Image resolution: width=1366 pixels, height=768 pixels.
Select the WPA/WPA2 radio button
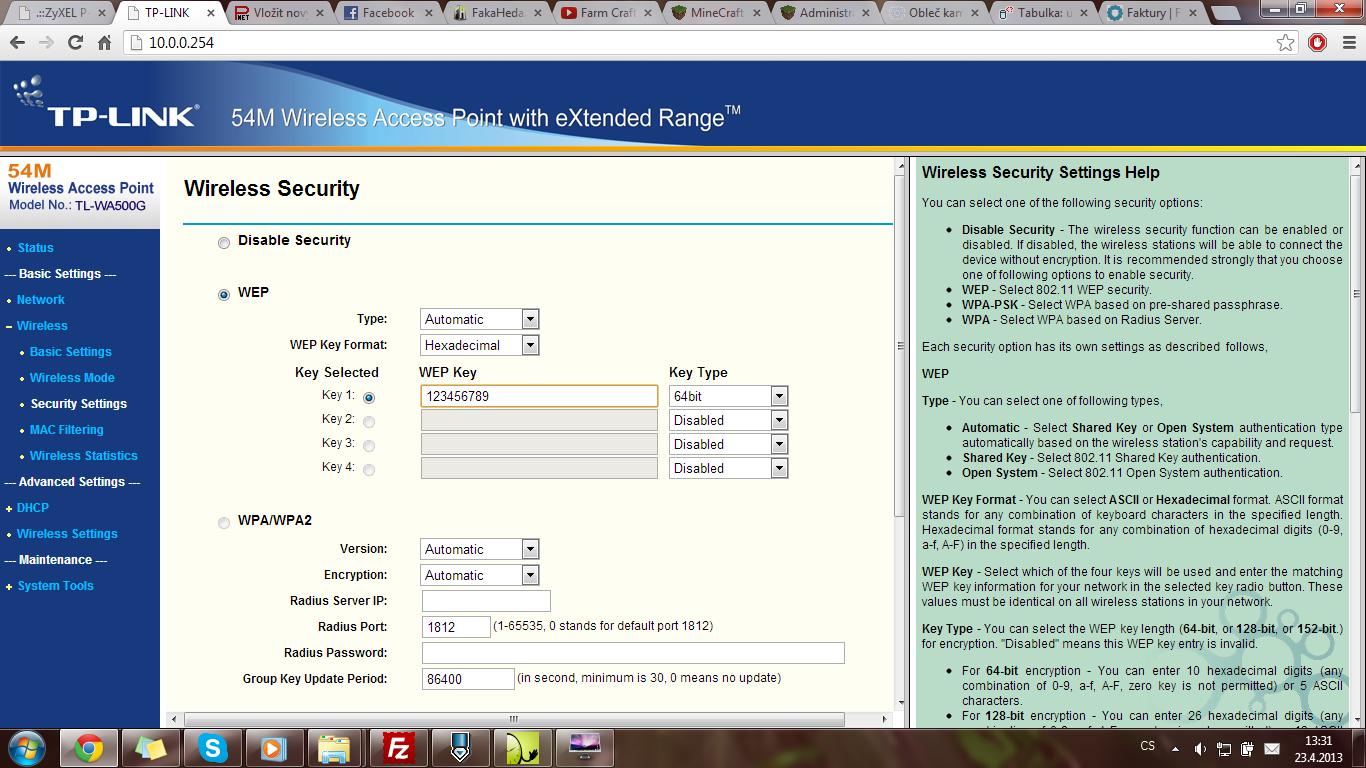tap(224, 522)
